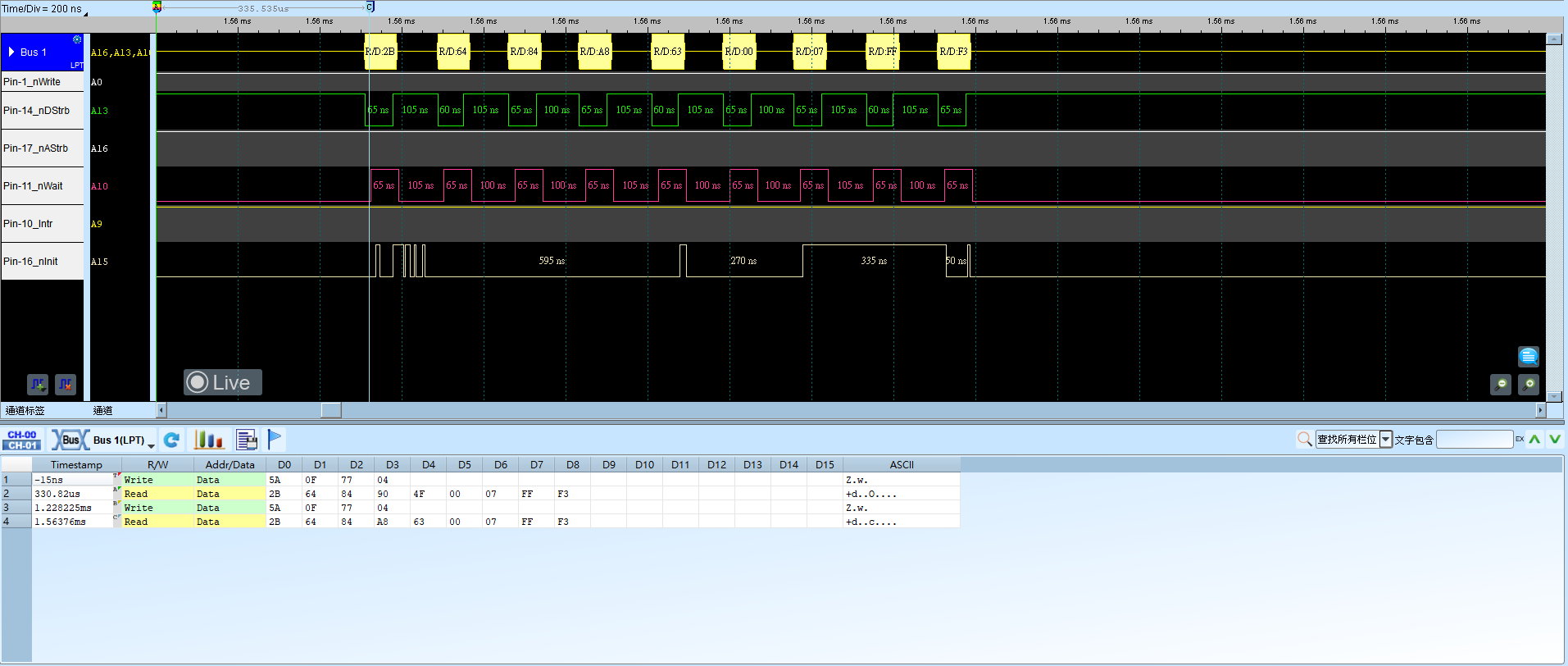
Task: Expand the Bus 1 channel group
Action: (11, 52)
